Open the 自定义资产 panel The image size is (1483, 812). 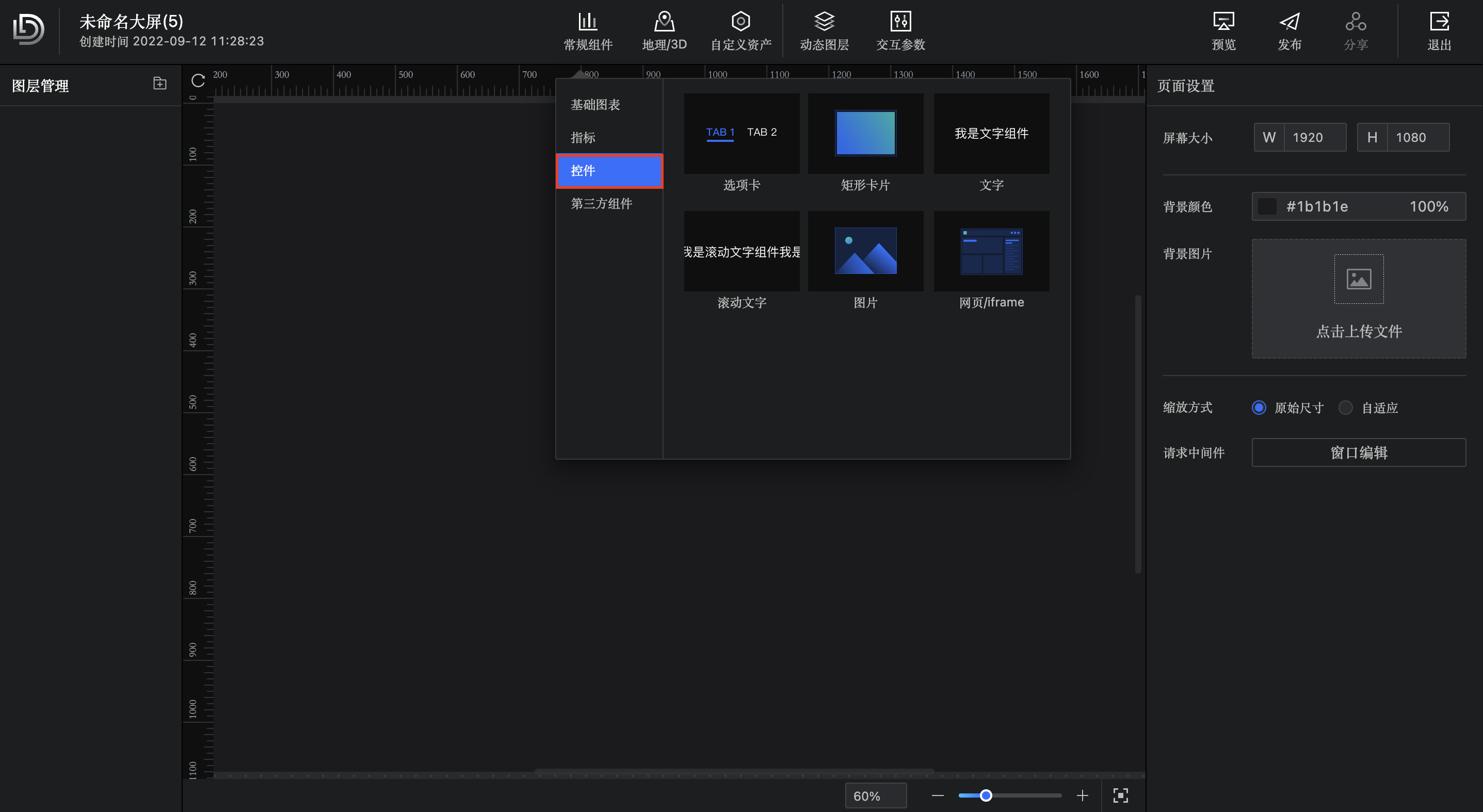click(740, 30)
